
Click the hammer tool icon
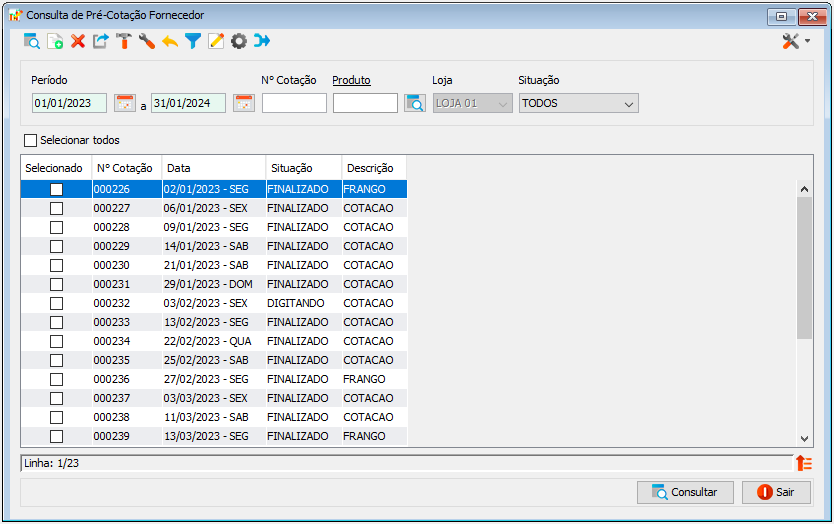click(124, 41)
